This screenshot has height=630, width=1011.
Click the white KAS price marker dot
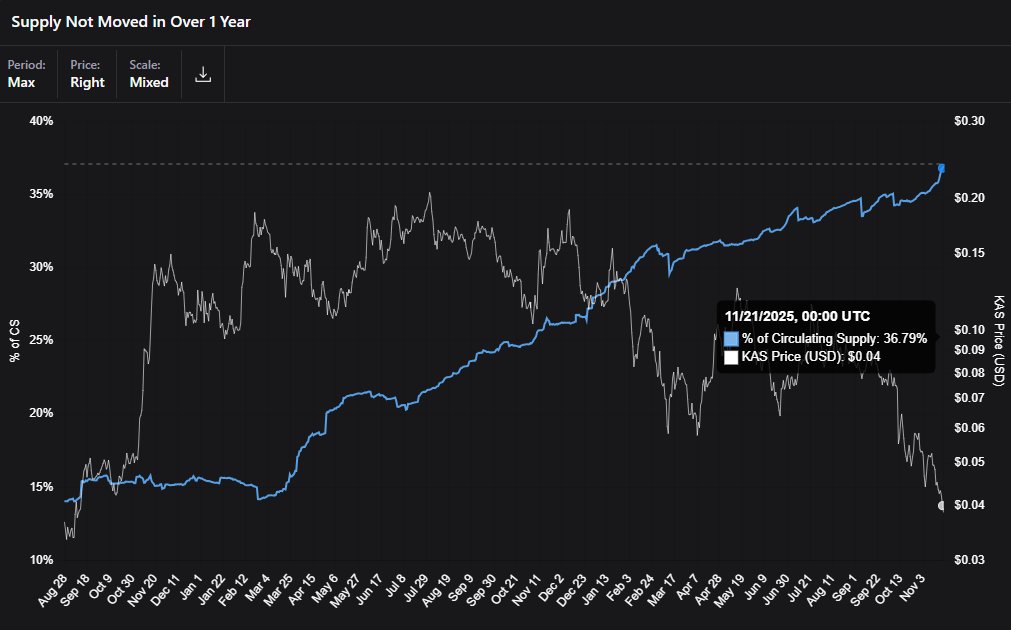pos(942,506)
